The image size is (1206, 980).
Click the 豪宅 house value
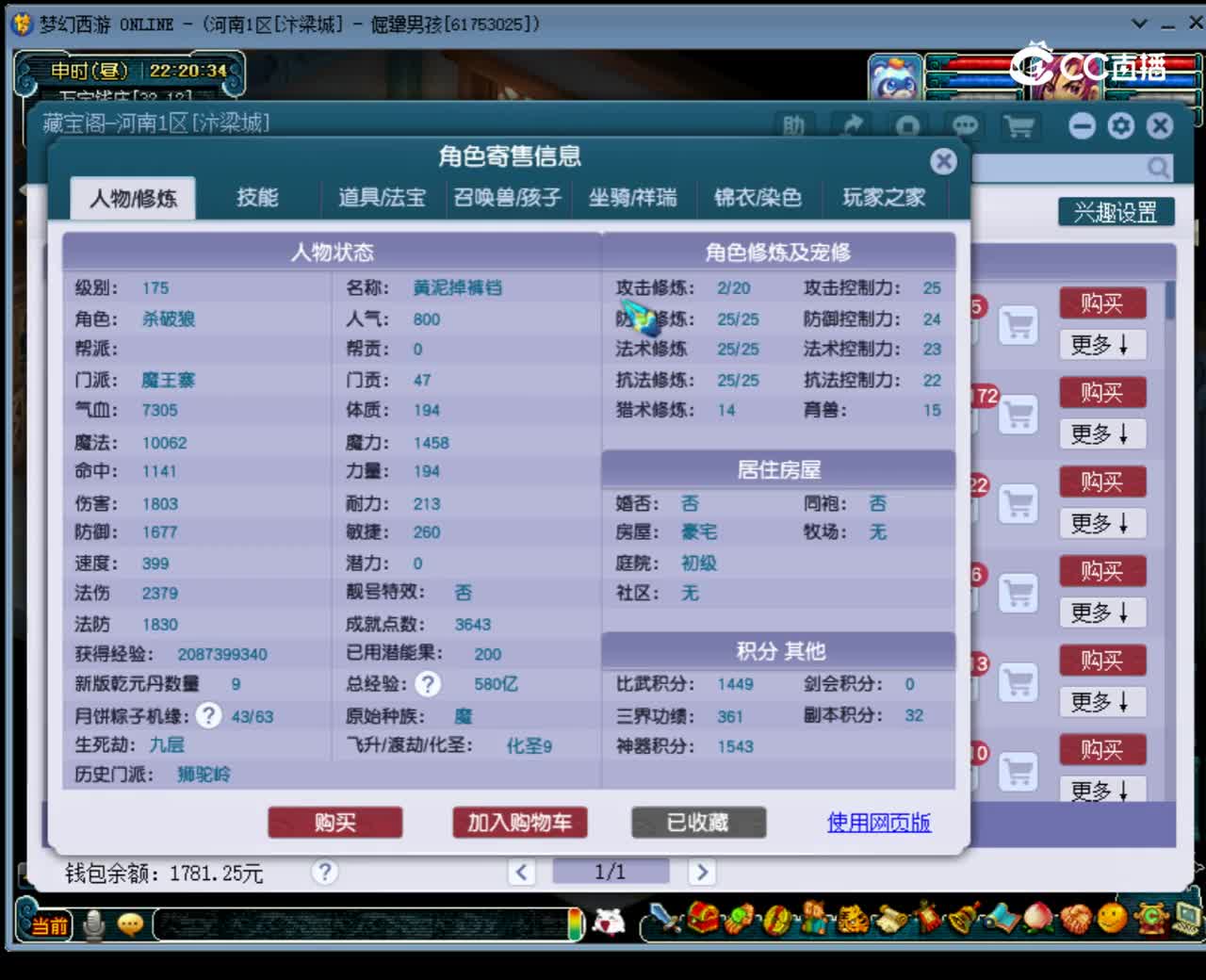pyautogui.click(x=699, y=532)
